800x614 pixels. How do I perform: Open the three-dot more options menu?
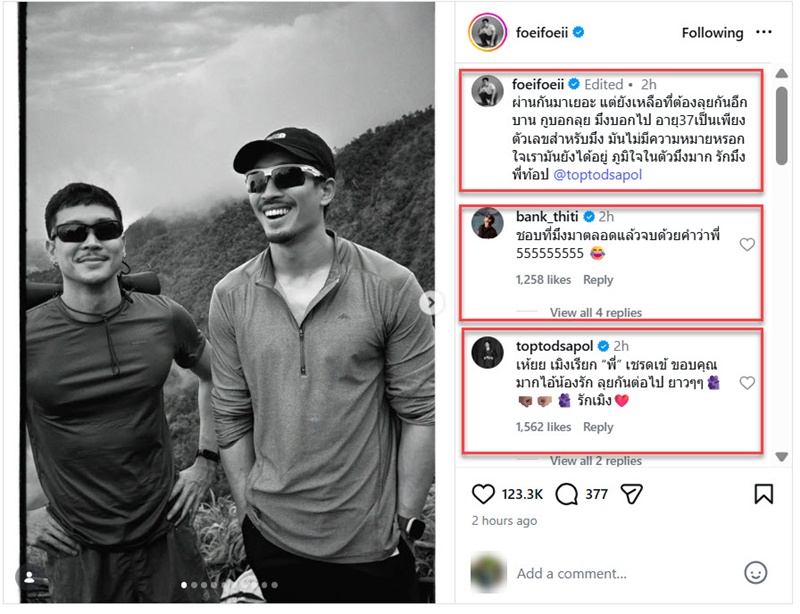(x=764, y=33)
